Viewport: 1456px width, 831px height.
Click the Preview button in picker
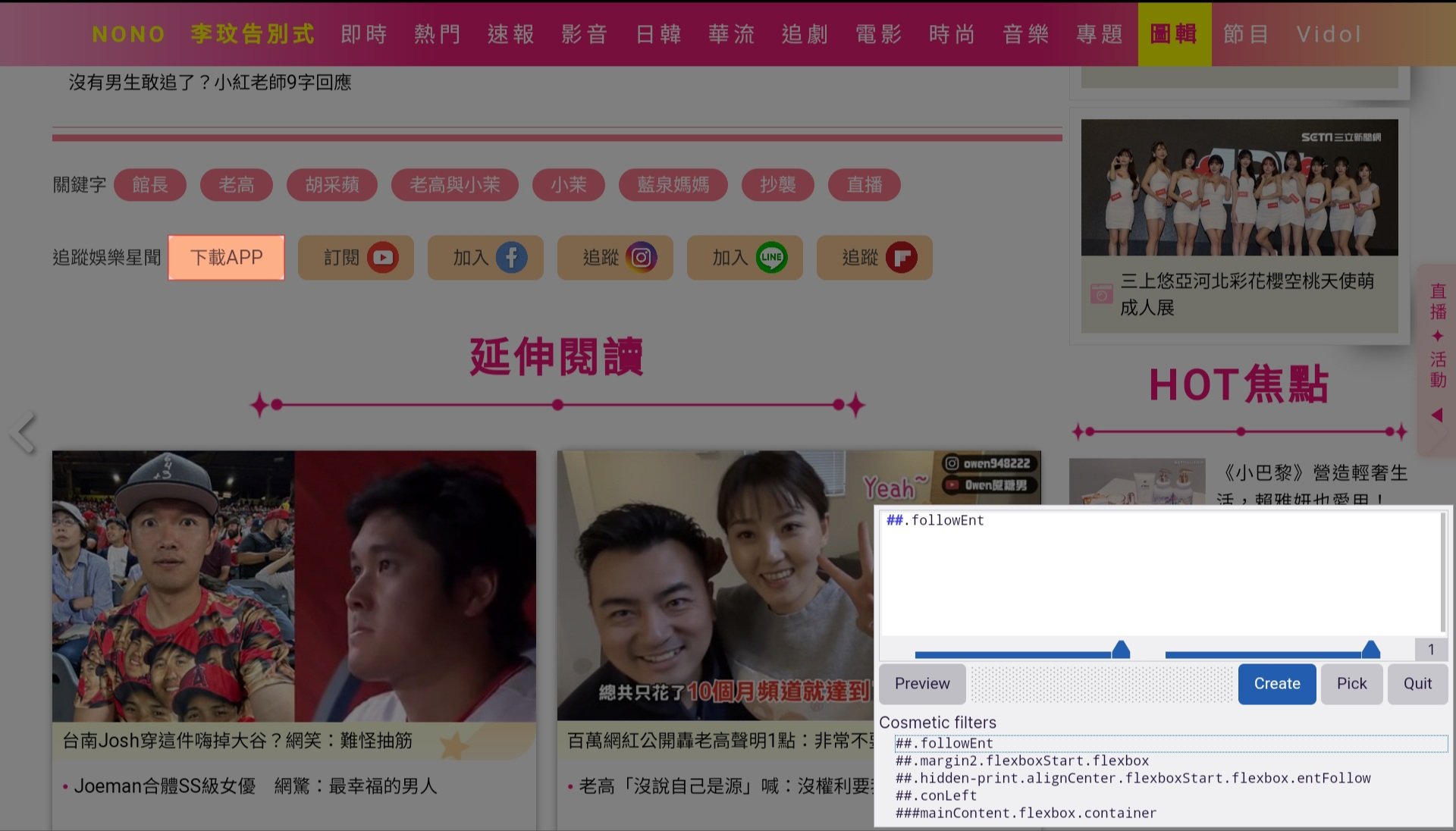click(x=922, y=684)
